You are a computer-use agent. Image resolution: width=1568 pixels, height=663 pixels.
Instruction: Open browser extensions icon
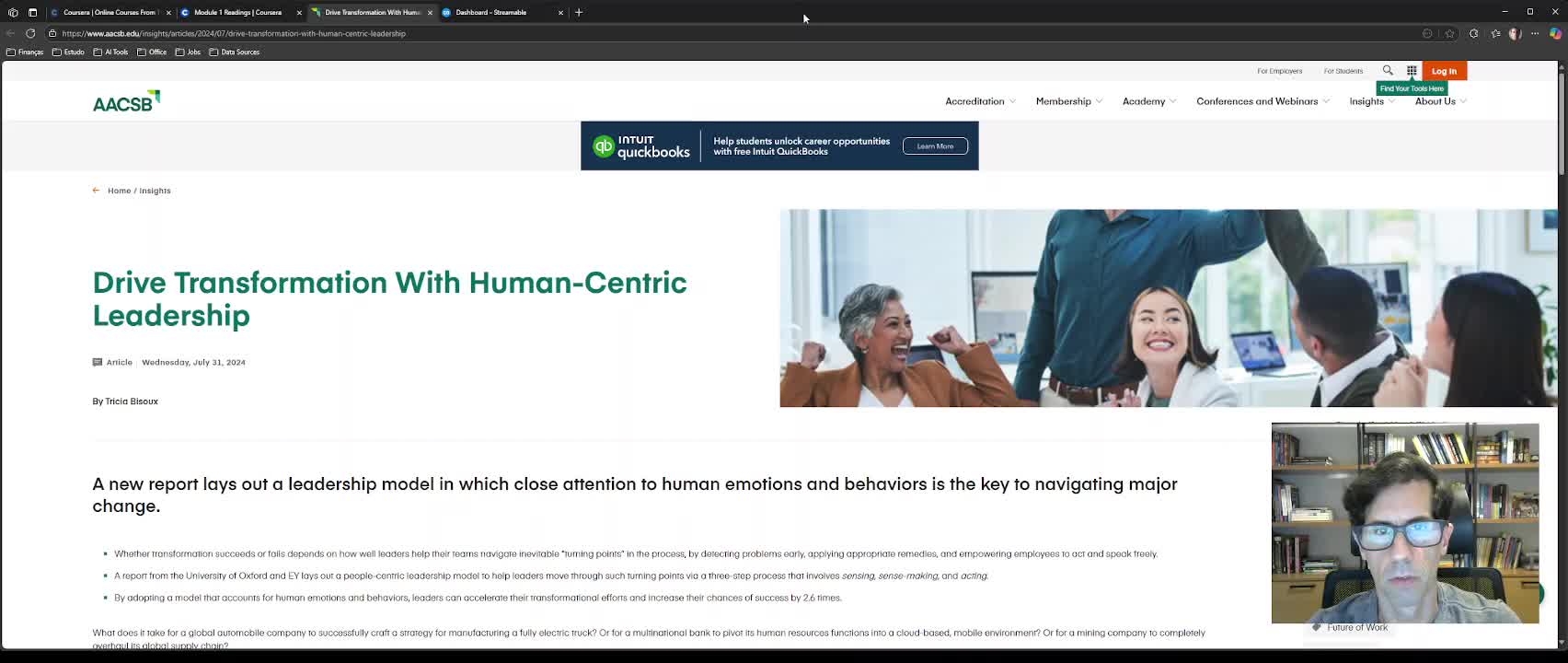point(1473,33)
